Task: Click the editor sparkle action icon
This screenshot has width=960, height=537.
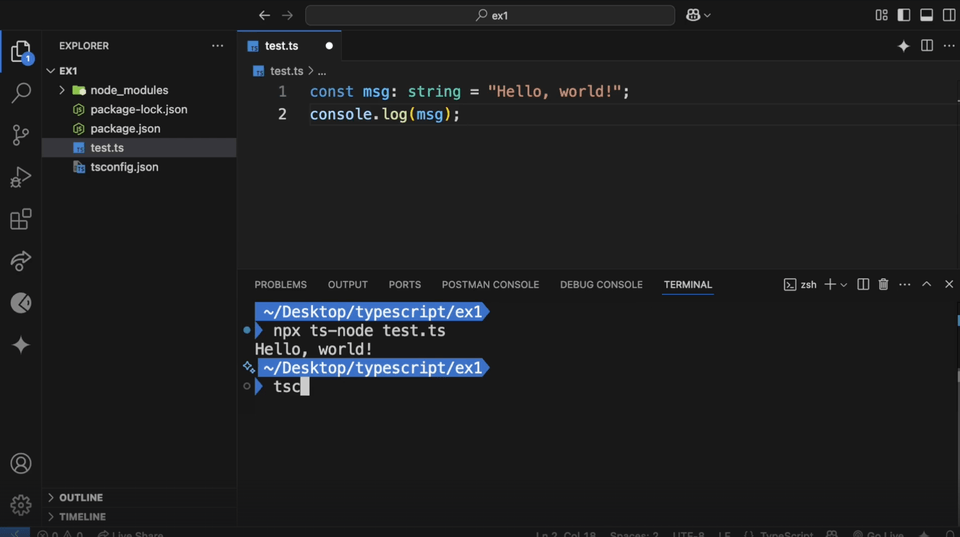Action: tap(904, 46)
